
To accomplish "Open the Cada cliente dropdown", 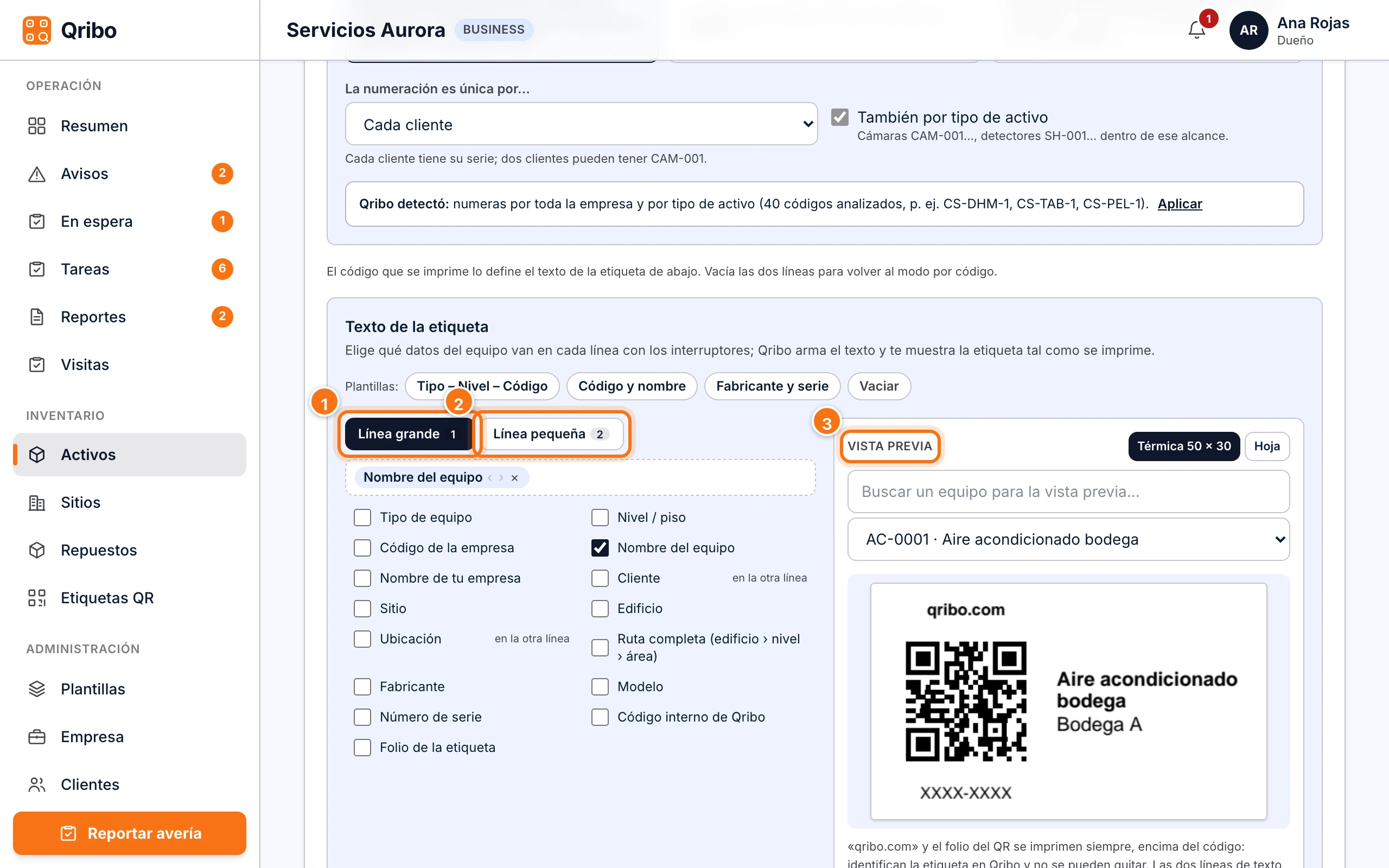I will 581,124.
